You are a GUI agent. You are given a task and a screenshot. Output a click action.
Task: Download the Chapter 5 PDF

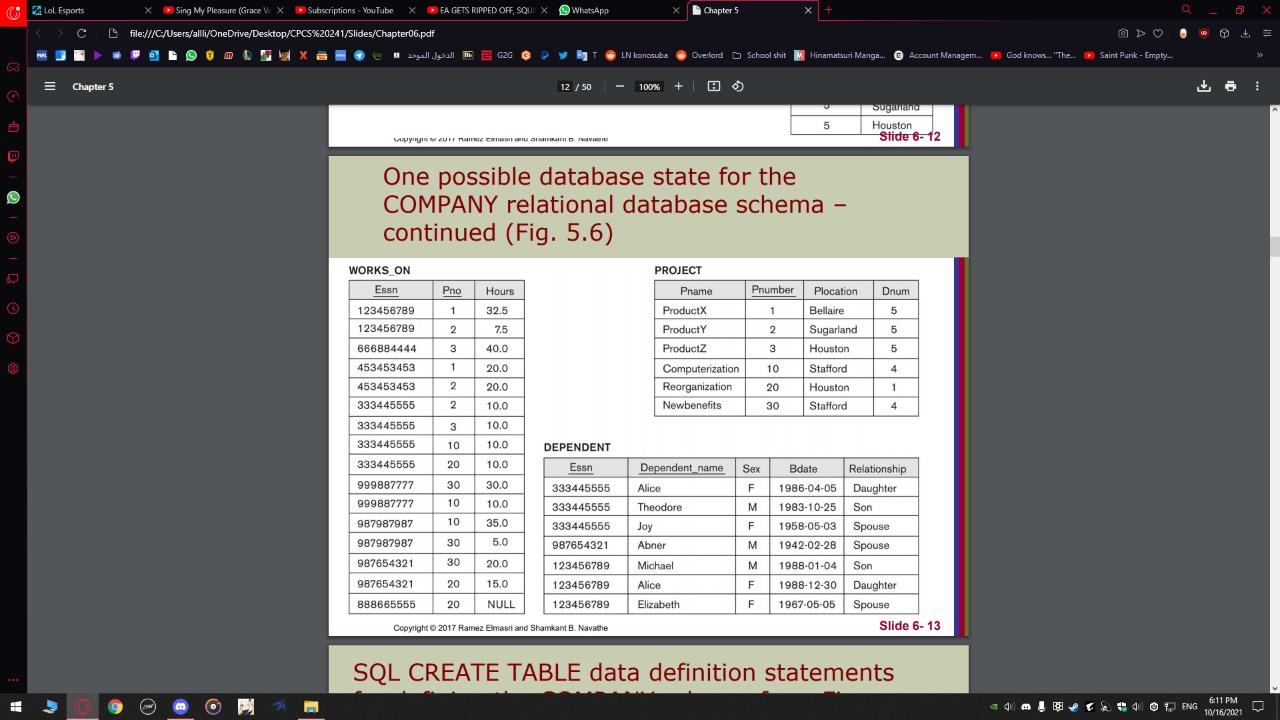pyautogui.click(x=1204, y=87)
